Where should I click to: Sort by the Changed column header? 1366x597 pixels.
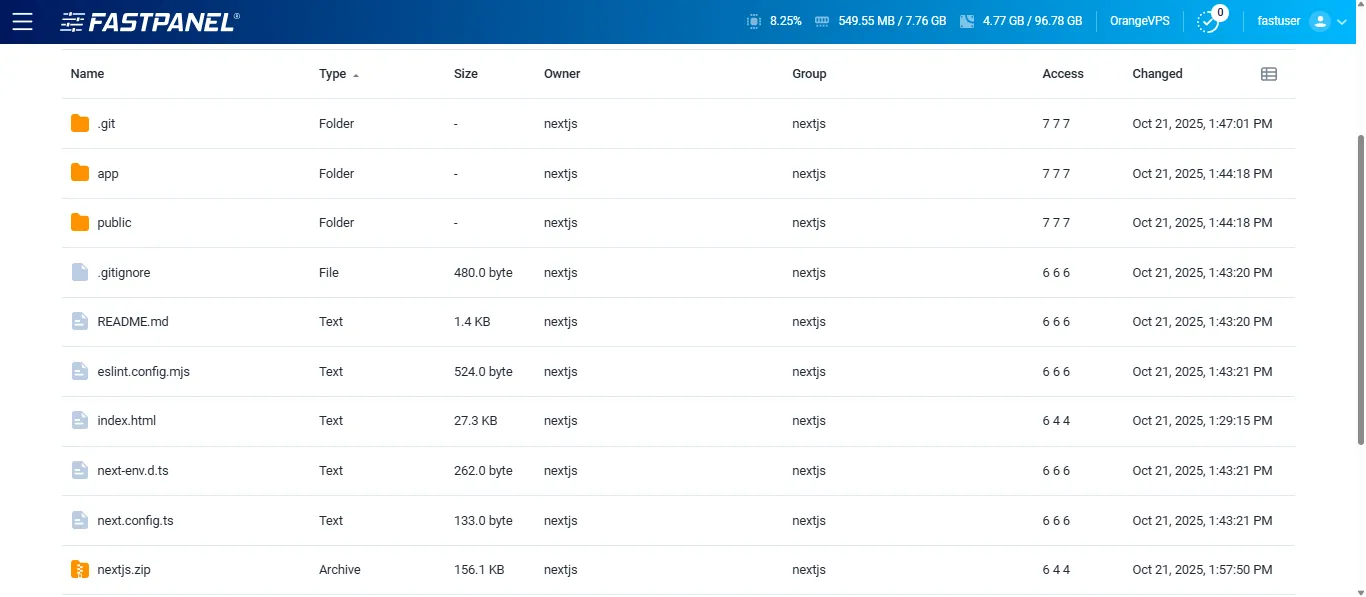(1157, 74)
